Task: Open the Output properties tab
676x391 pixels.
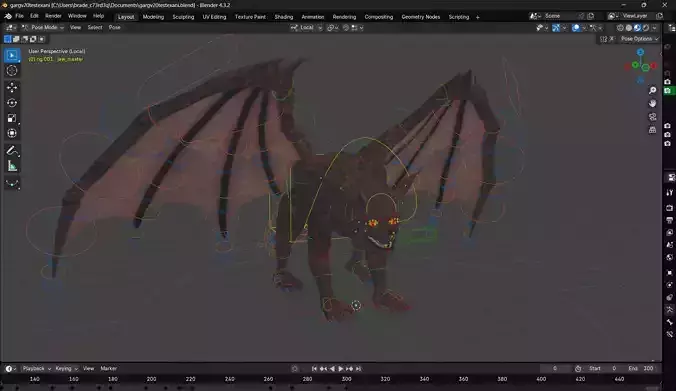Action: point(670,220)
